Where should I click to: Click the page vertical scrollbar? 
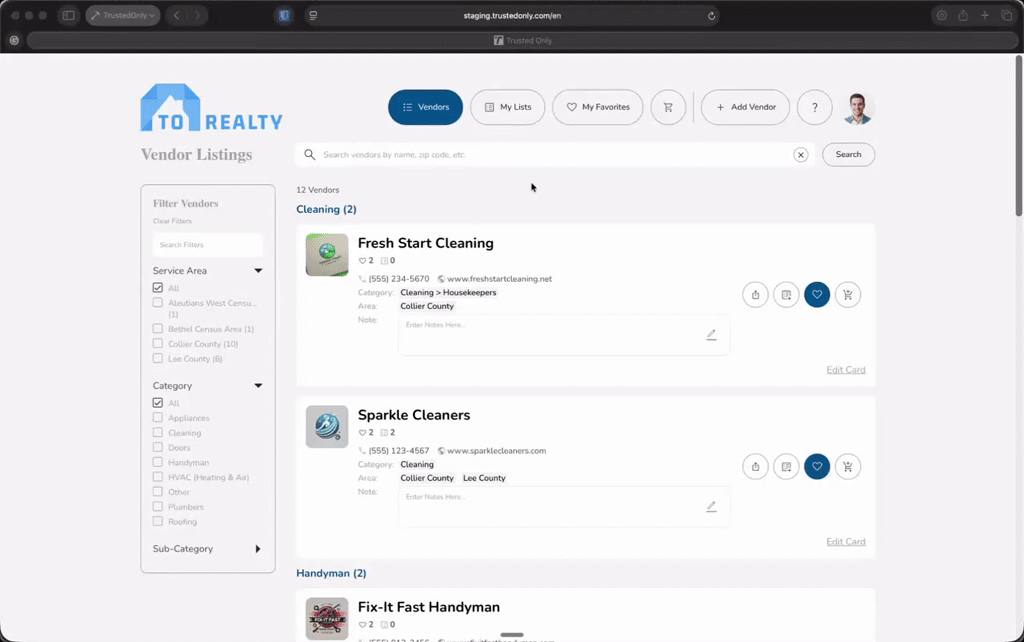click(1019, 136)
